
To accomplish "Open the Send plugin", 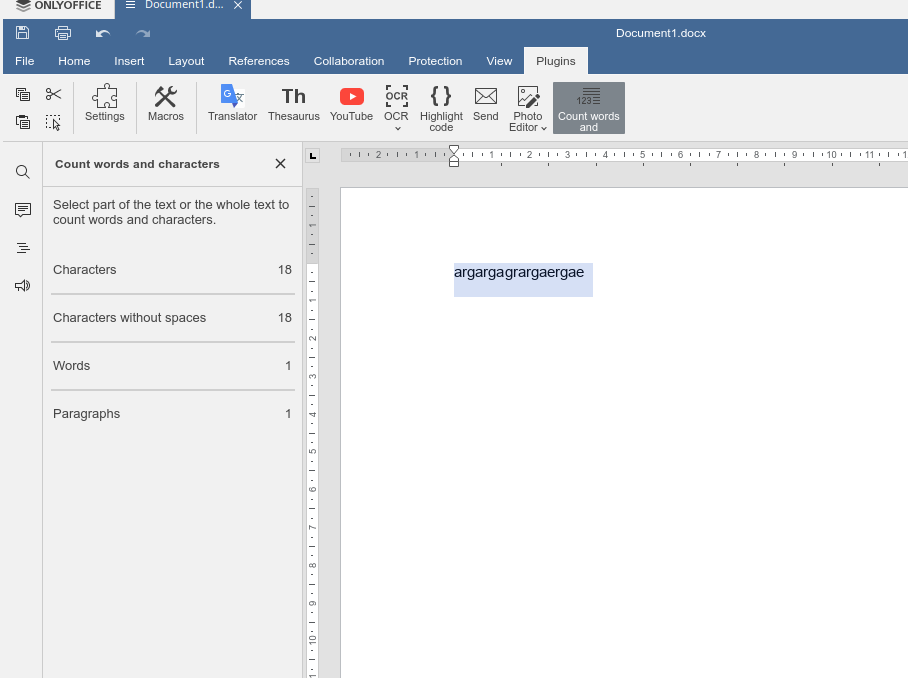I will pyautogui.click(x=485, y=105).
